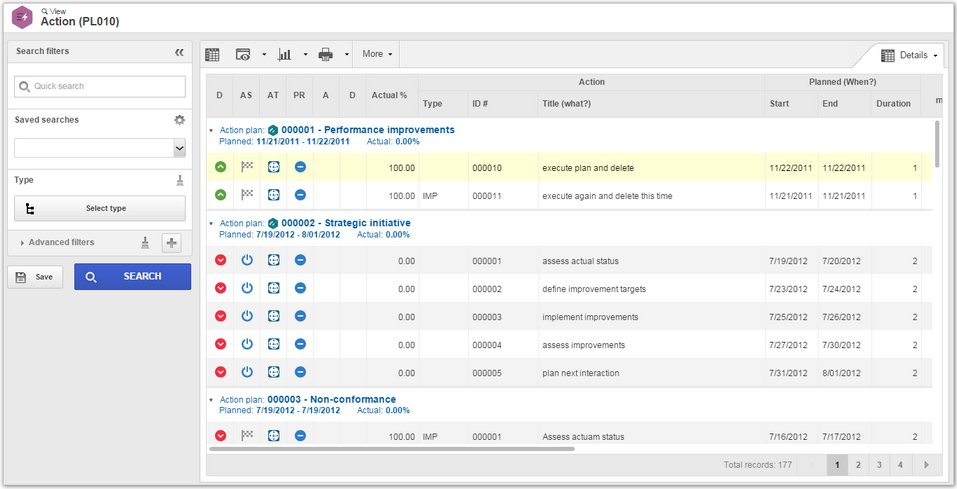Open saved searches settings gear
The width and height of the screenshot is (957, 489).
point(179,120)
